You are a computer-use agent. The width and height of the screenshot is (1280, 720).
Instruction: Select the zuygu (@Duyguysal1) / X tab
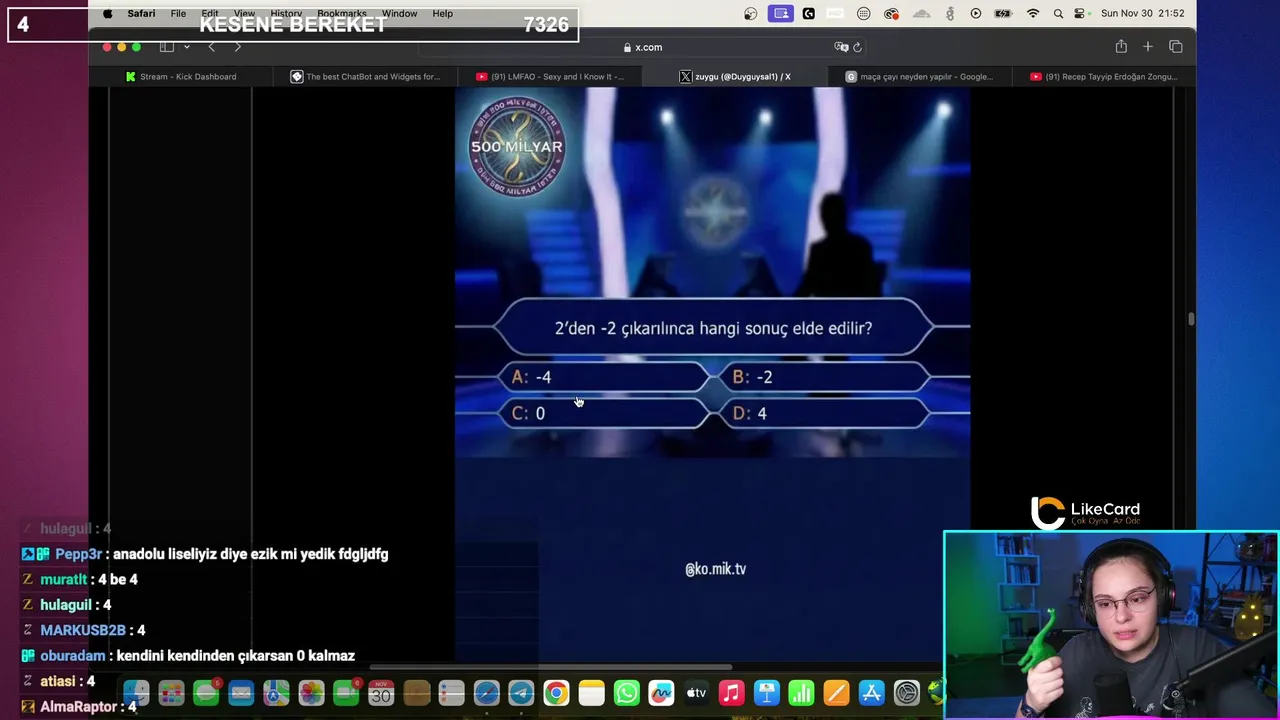click(734, 76)
